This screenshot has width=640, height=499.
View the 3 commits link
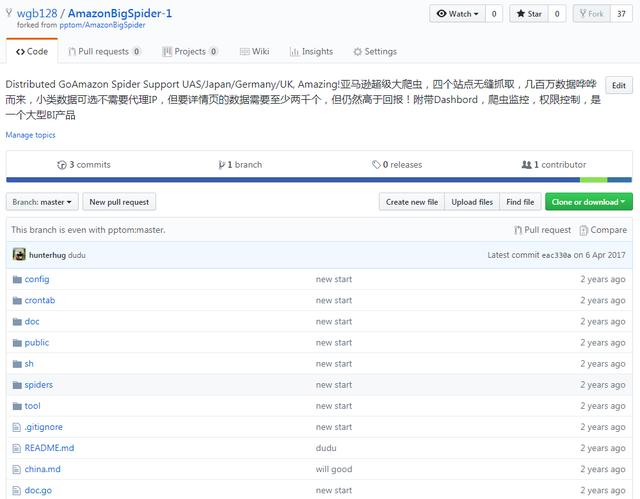click(84, 165)
